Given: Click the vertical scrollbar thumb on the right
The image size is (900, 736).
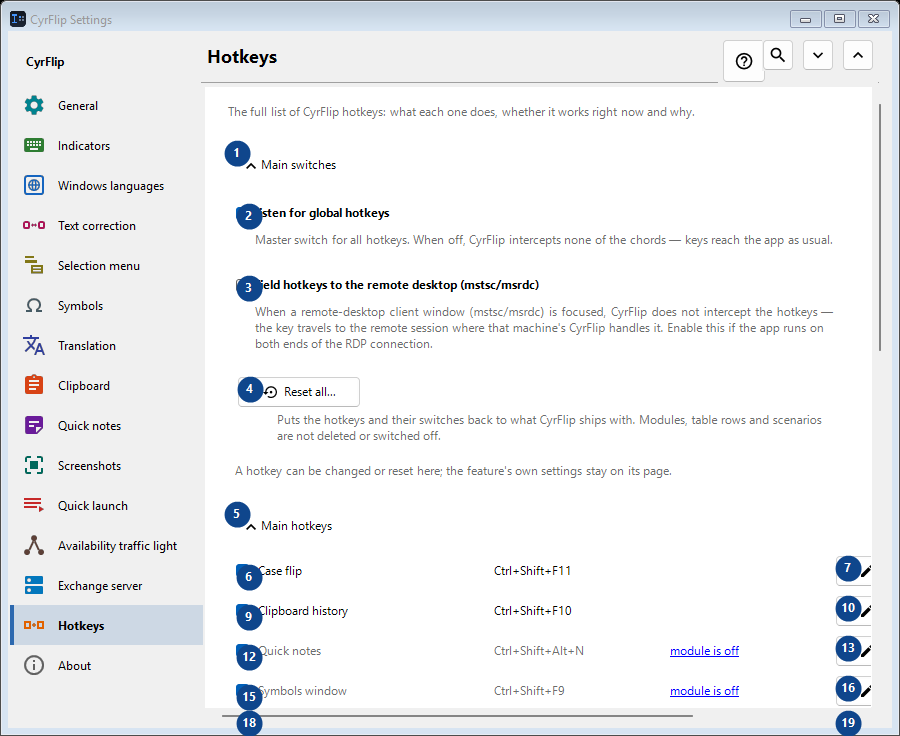Looking at the screenshot, I should click(x=880, y=227).
